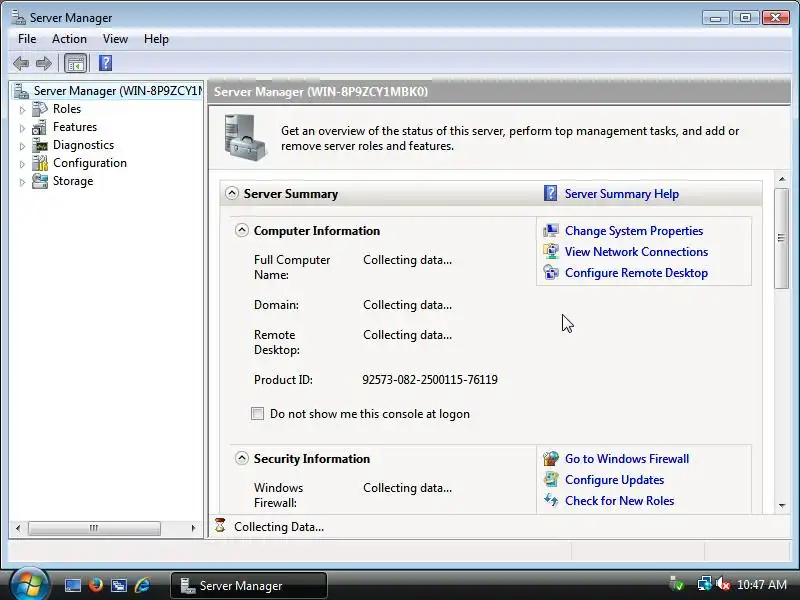Click the scroll left arrow in tree pane
This screenshot has height=600, width=800.
point(18,528)
